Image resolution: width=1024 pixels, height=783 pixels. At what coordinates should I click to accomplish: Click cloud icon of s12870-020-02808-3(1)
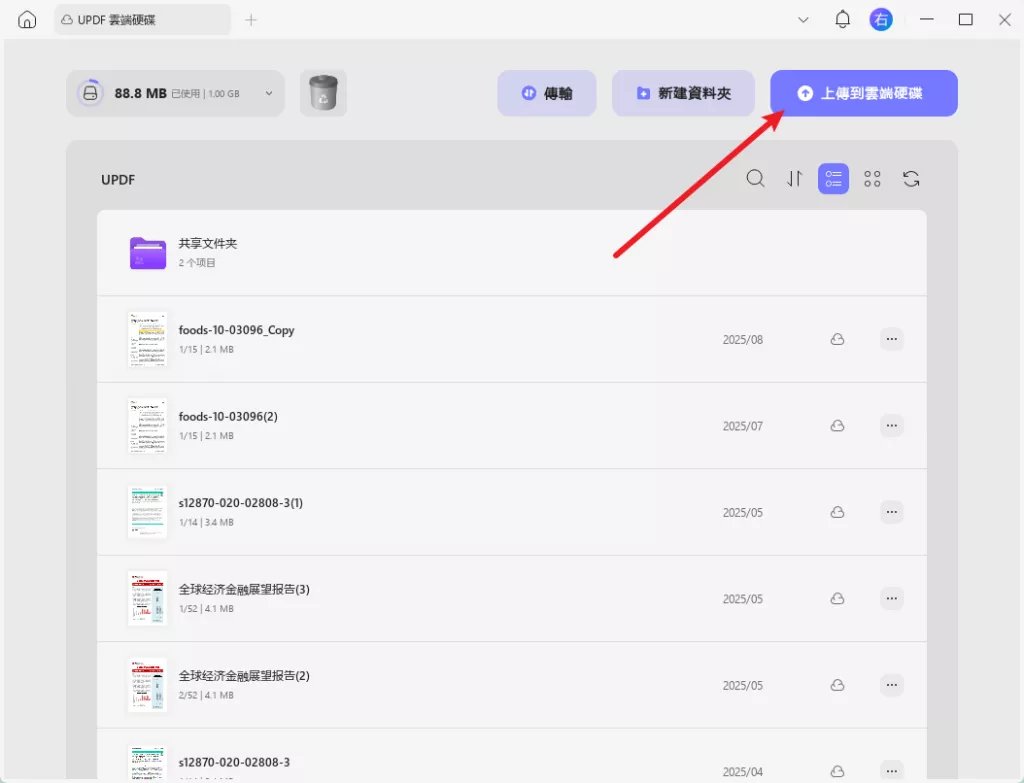click(837, 512)
